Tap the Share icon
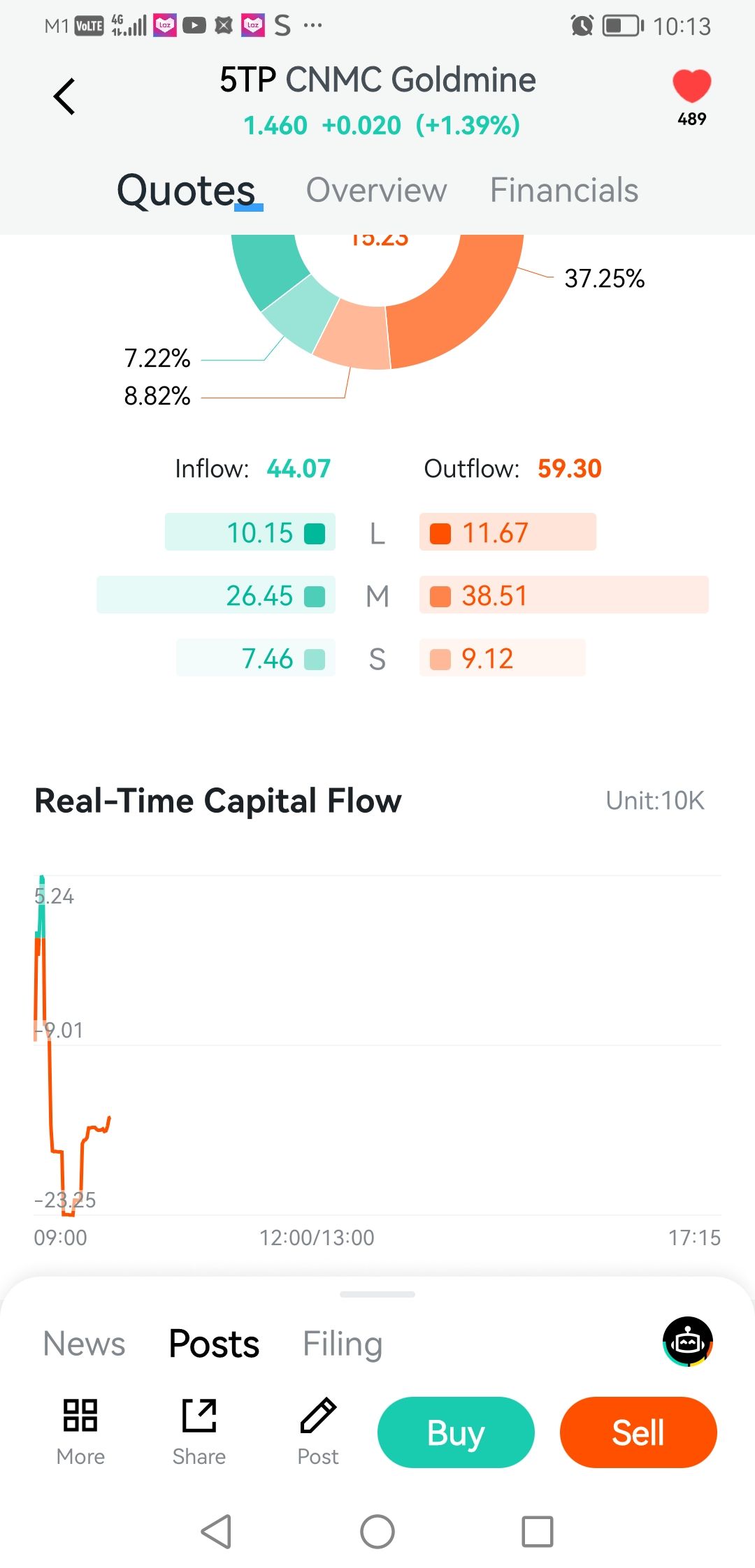Viewport: 755px width, 1568px height. pyautogui.click(x=199, y=1416)
